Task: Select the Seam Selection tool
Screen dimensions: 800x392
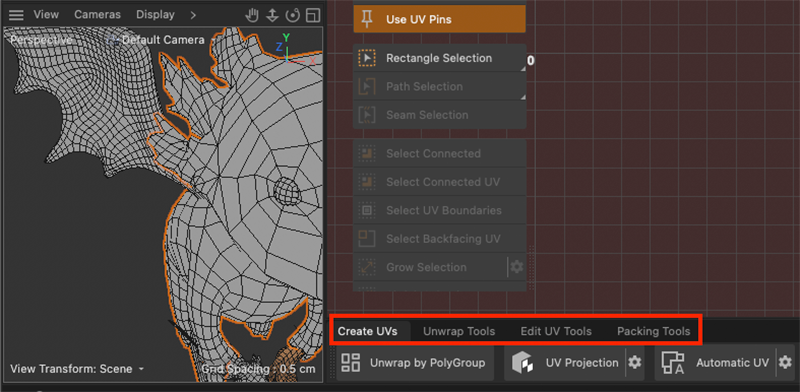Action: tap(439, 115)
